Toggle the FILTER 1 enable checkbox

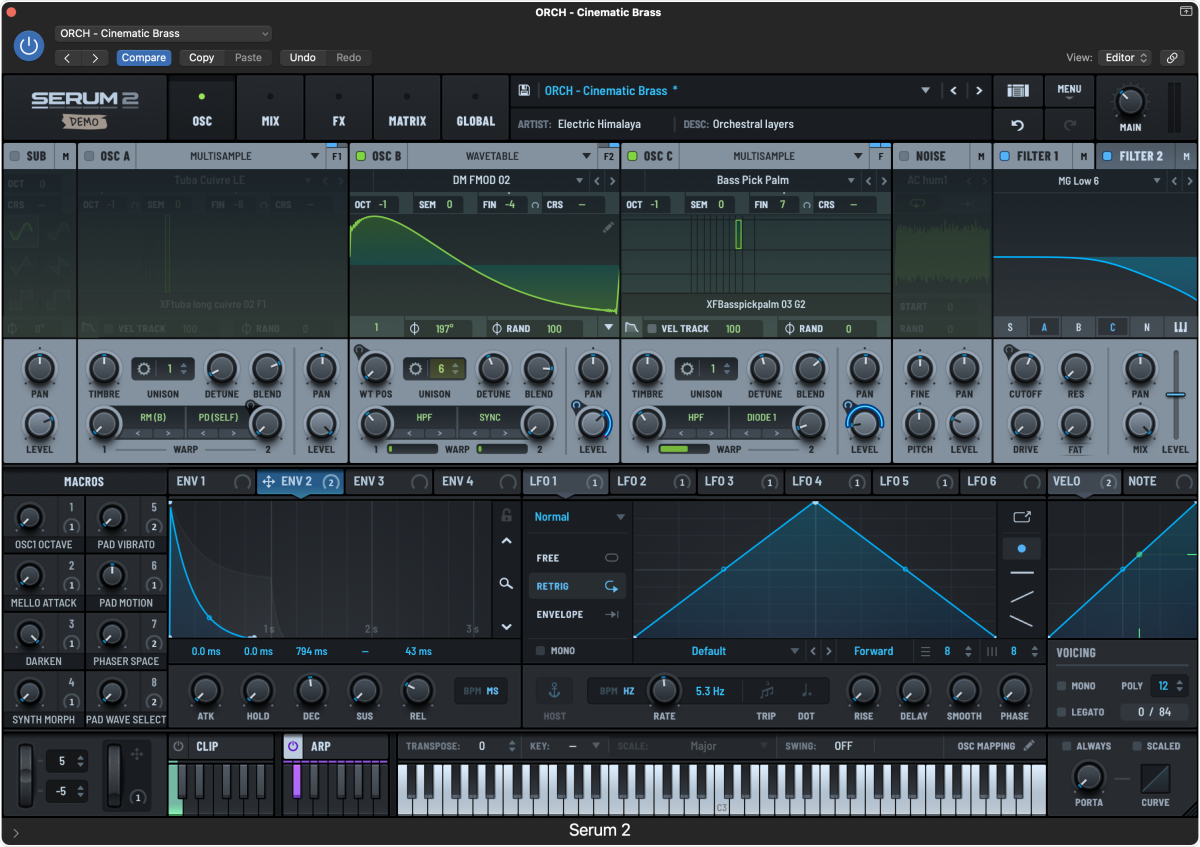tap(1005, 156)
